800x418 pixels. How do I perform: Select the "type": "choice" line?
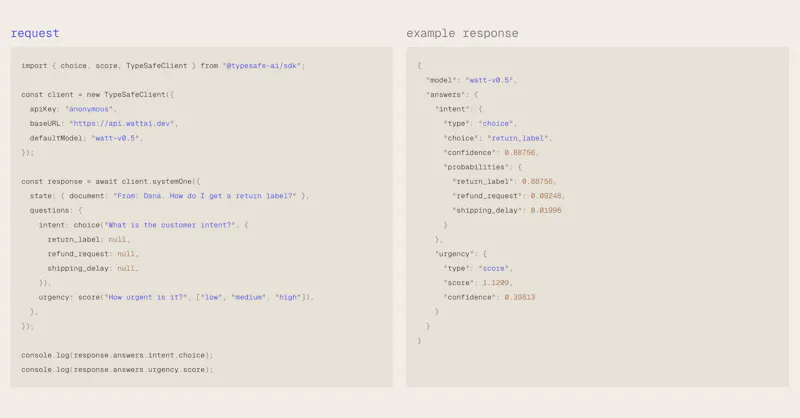[480, 124]
